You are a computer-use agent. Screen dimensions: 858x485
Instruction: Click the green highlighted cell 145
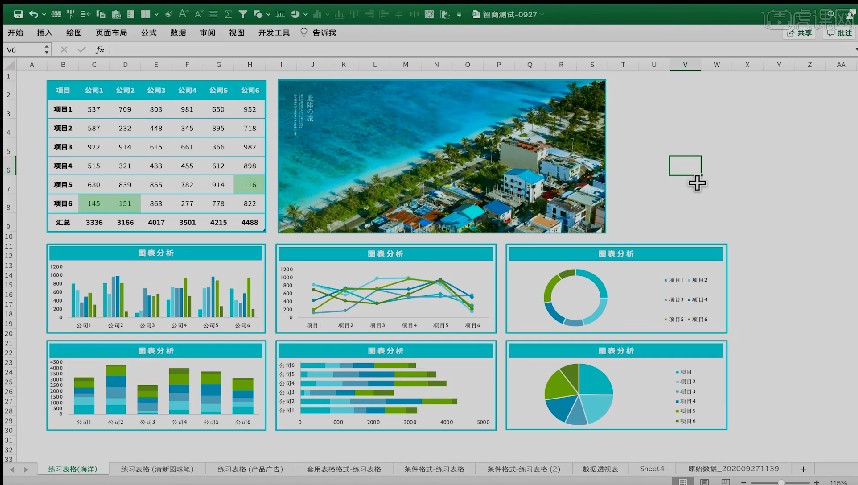[x=94, y=203]
